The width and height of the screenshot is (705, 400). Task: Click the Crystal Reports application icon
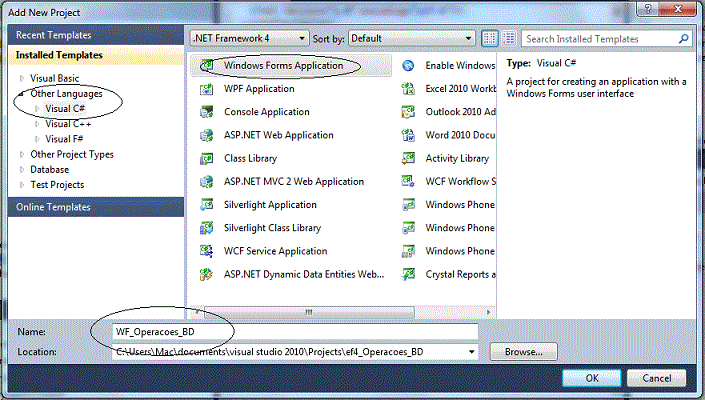(408, 275)
